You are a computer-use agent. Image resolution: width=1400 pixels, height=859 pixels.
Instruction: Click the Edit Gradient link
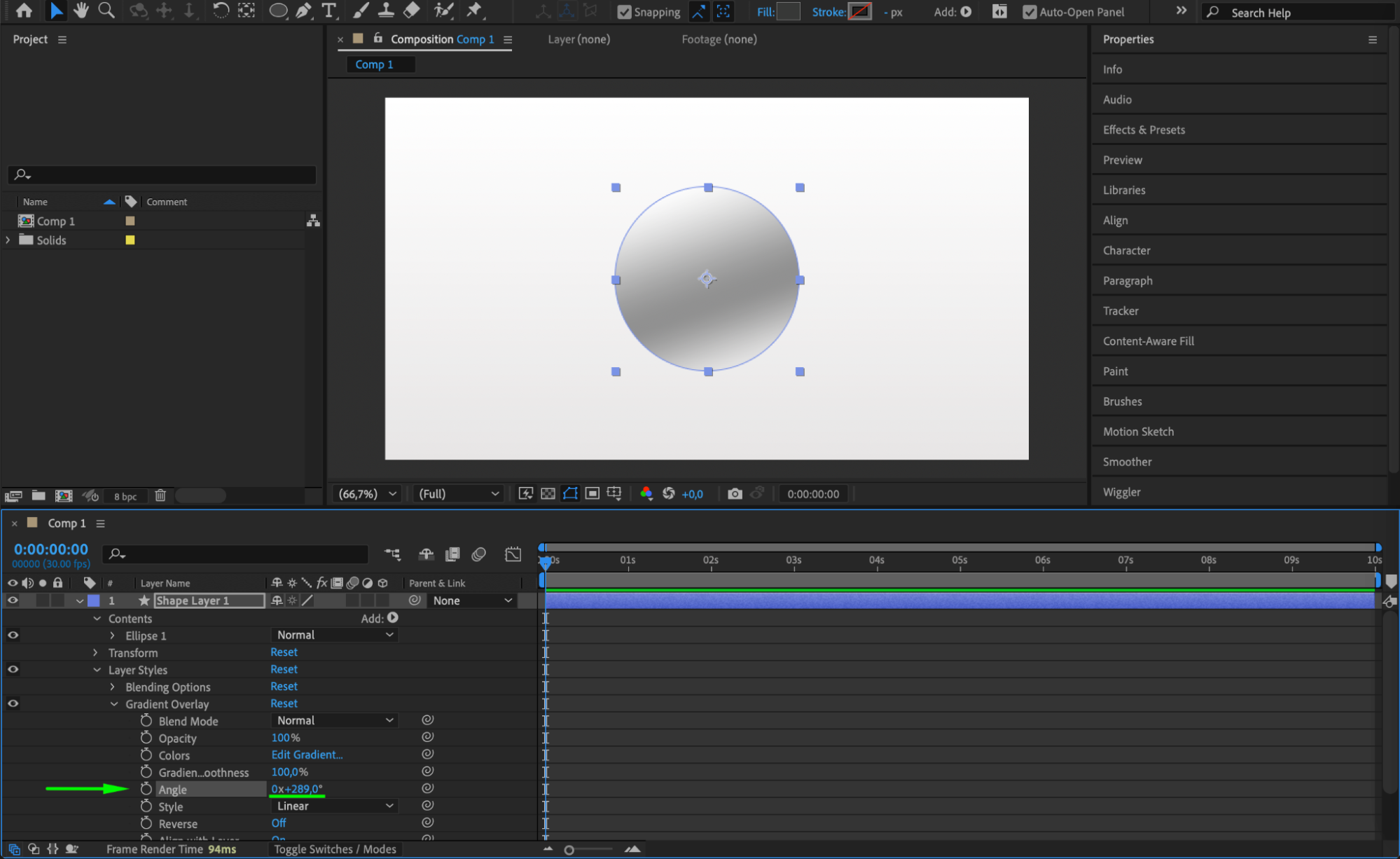[307, 755]
